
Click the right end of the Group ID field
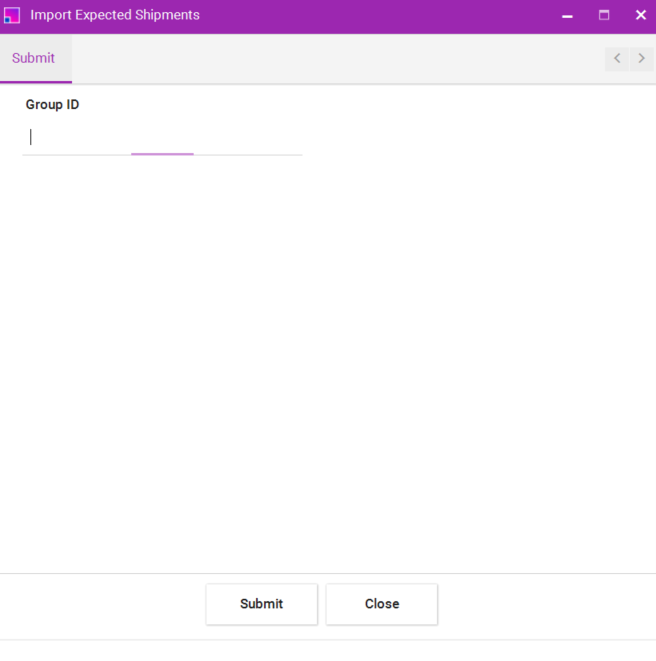[290, 138]
